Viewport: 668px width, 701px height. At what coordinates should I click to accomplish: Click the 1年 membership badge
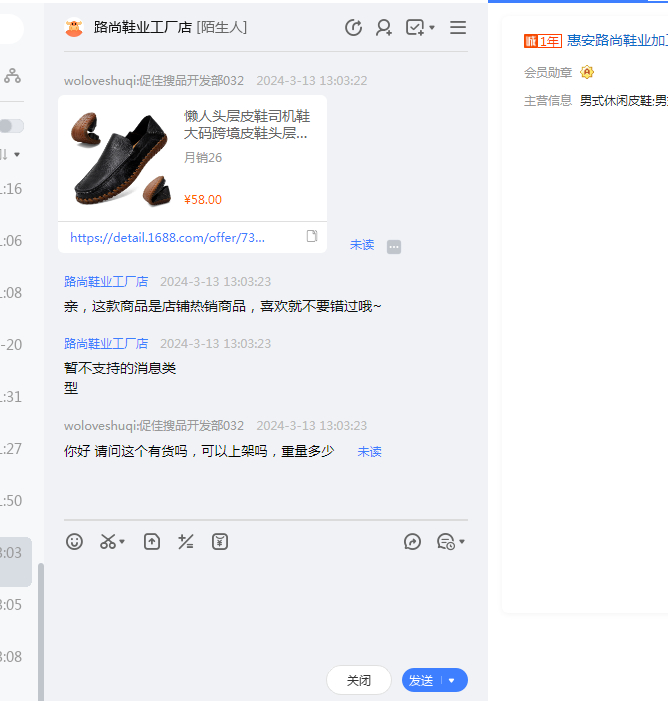543,41
